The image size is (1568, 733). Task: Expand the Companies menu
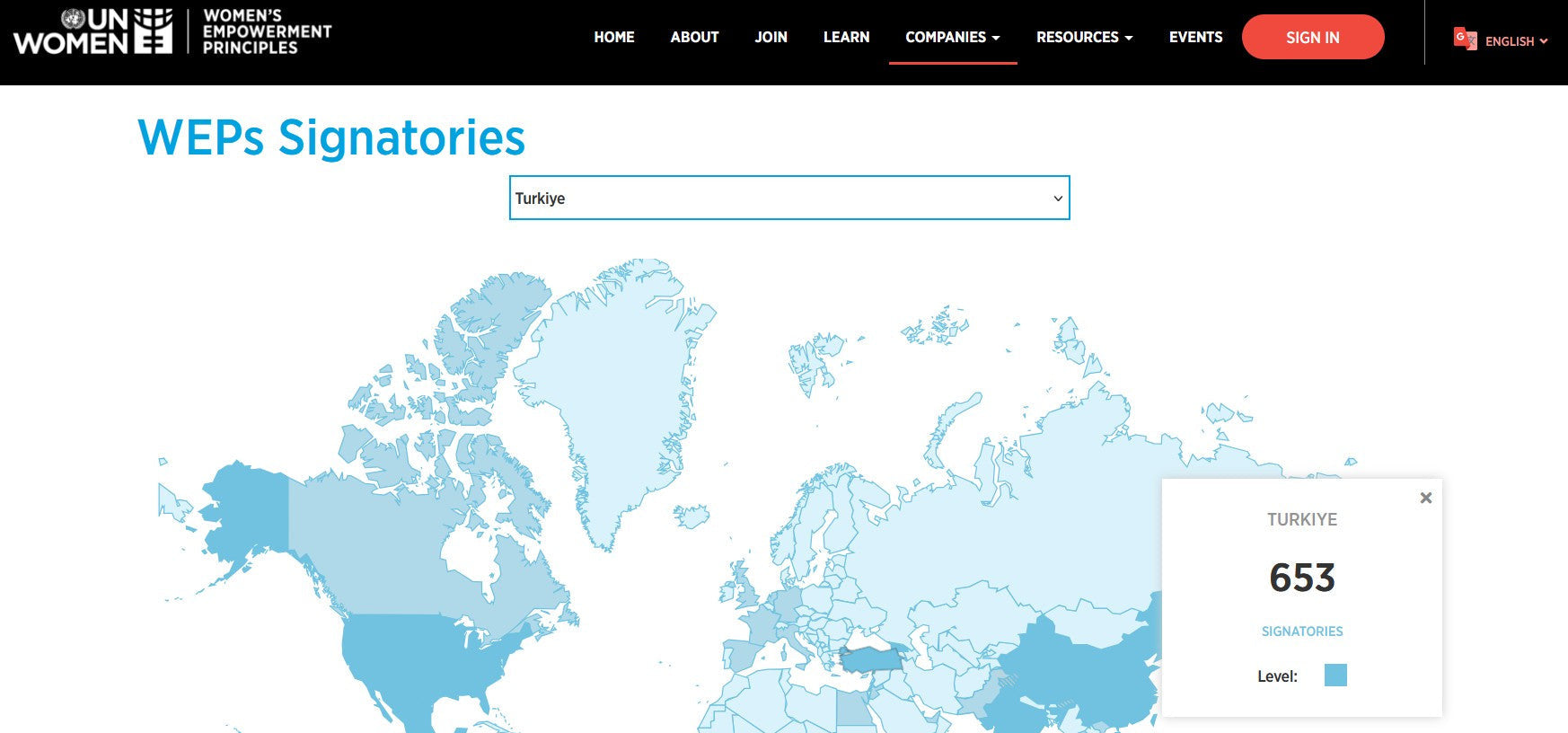(x=952, y=37)
